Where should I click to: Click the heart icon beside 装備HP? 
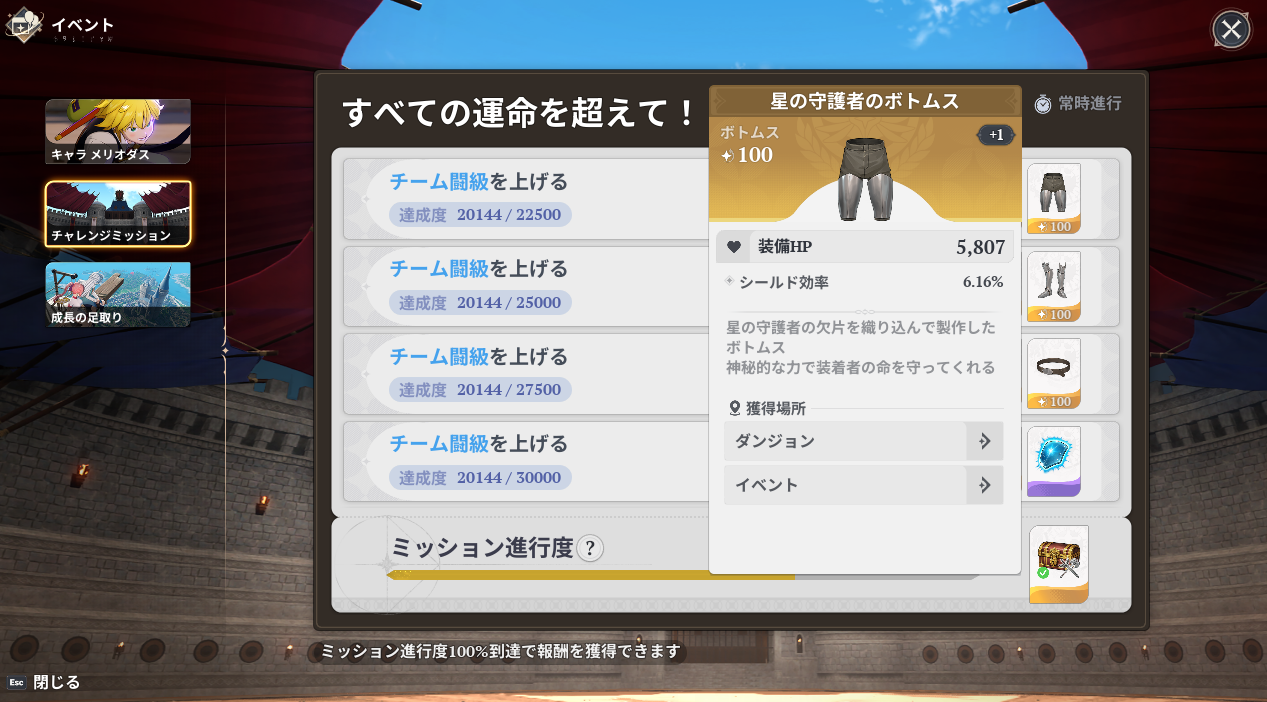click(x=733, y=247)
